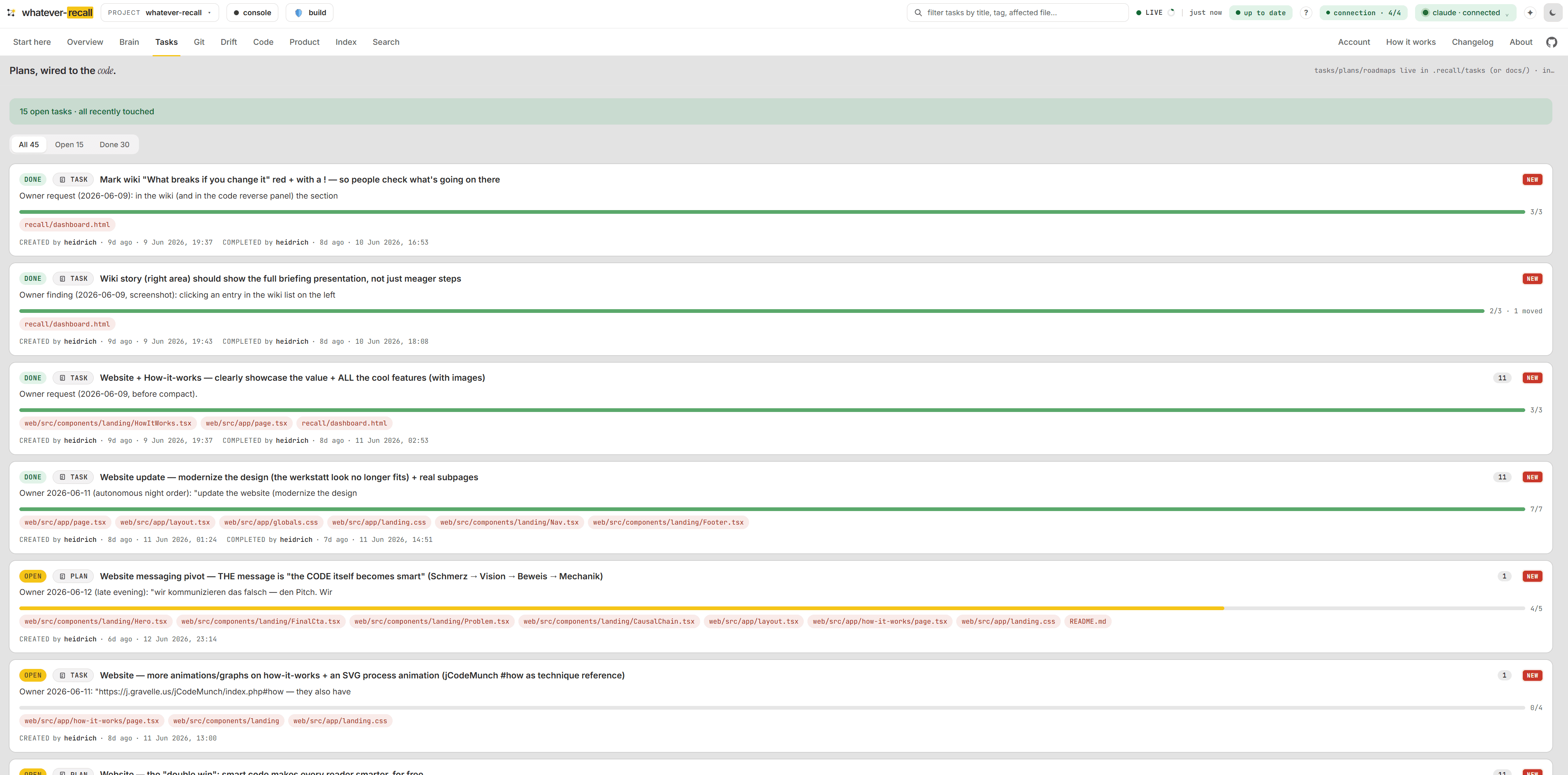The width and height of the screenshot is (1568, 775).
Task: Open the Drift tab
Action: (229, 42)
